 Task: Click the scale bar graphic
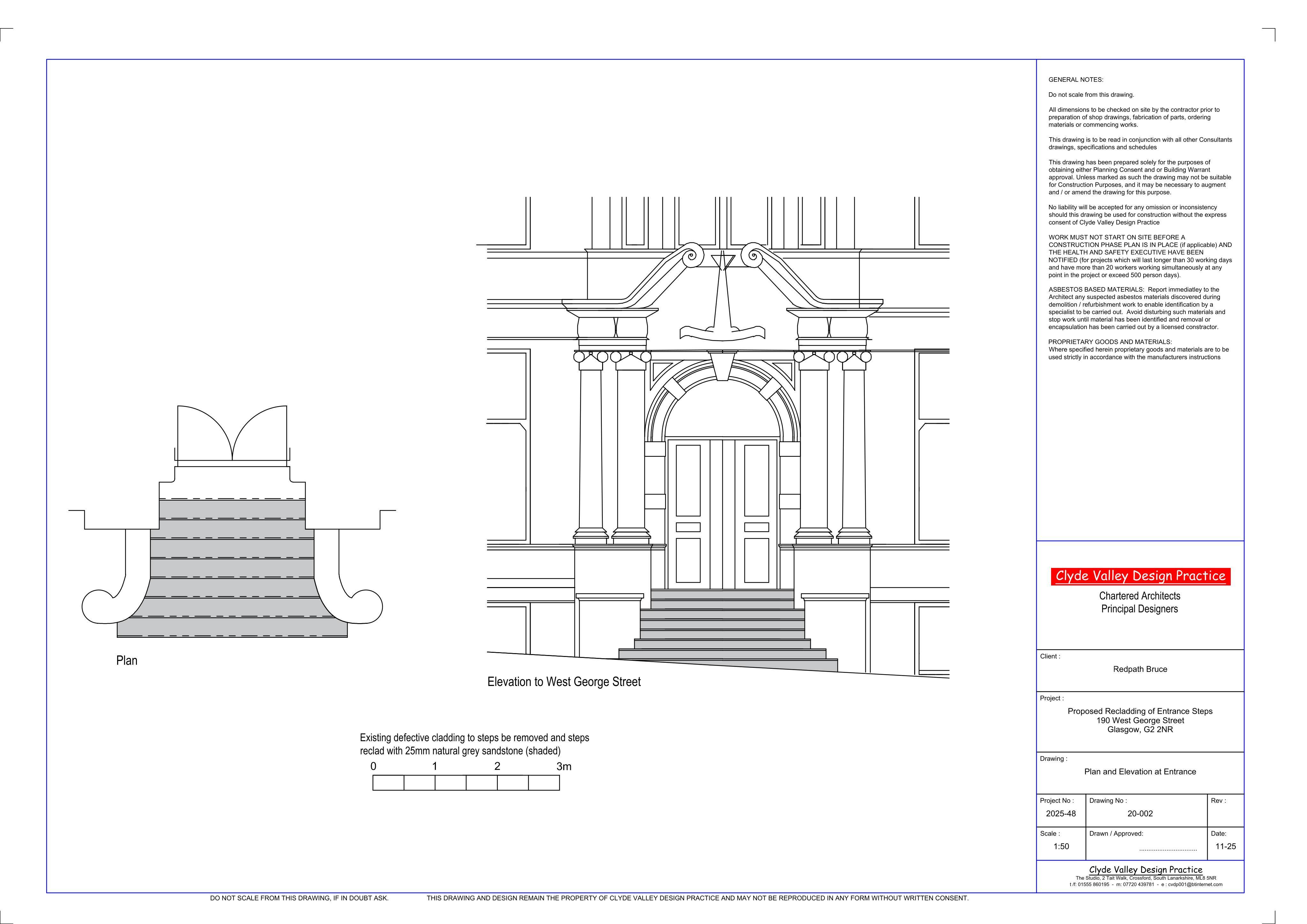point(466,783)
